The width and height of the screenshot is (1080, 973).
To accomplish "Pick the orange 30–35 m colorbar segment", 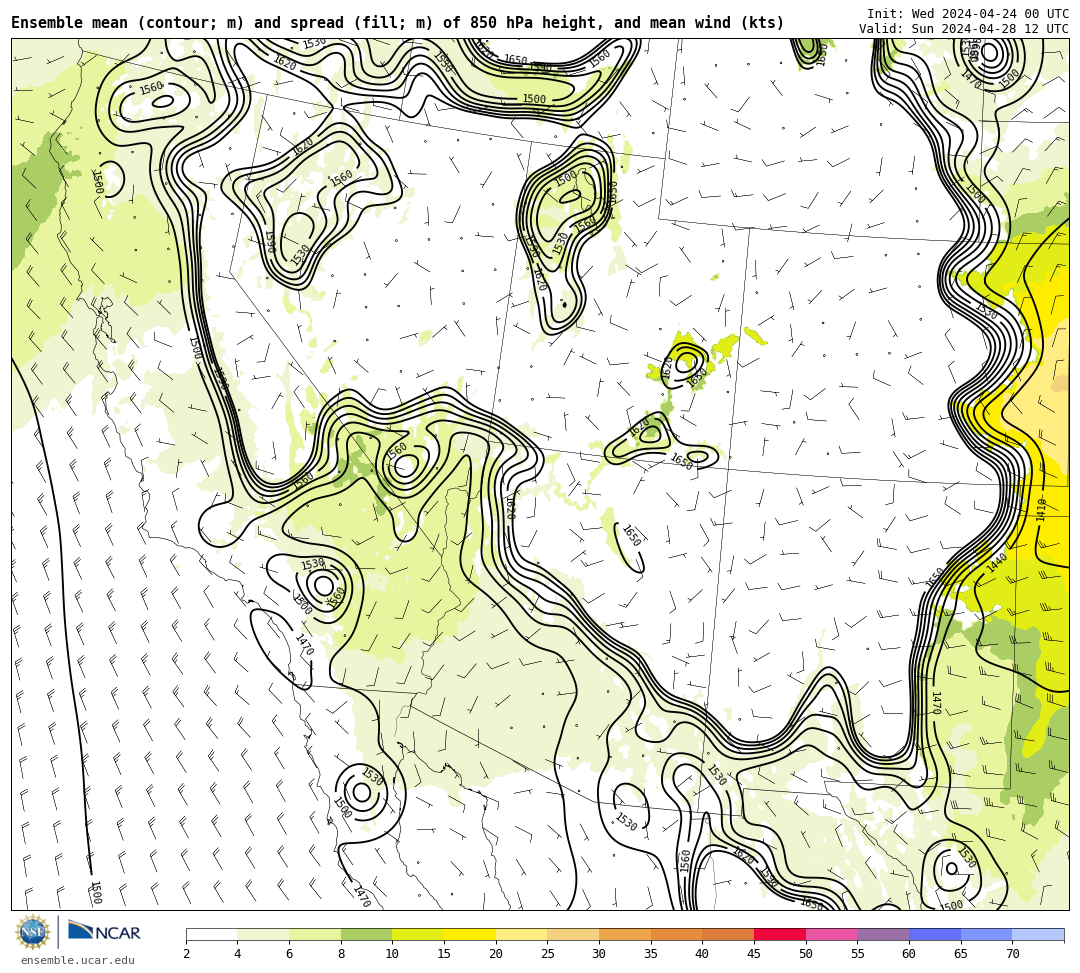I will tap(625, 934).
